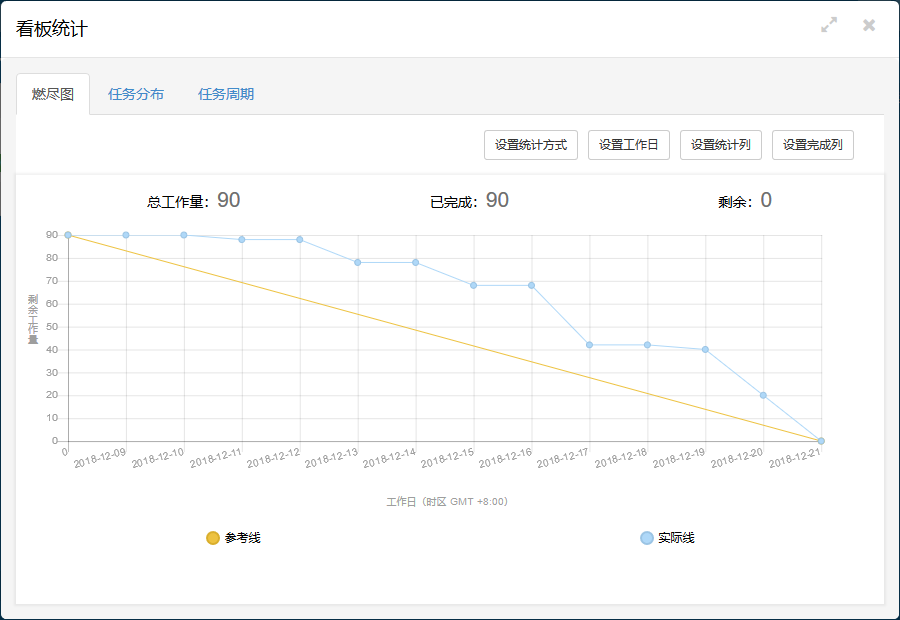Close the 看板统计 dialog
900x620 pixels.
(x=869, y=25)
